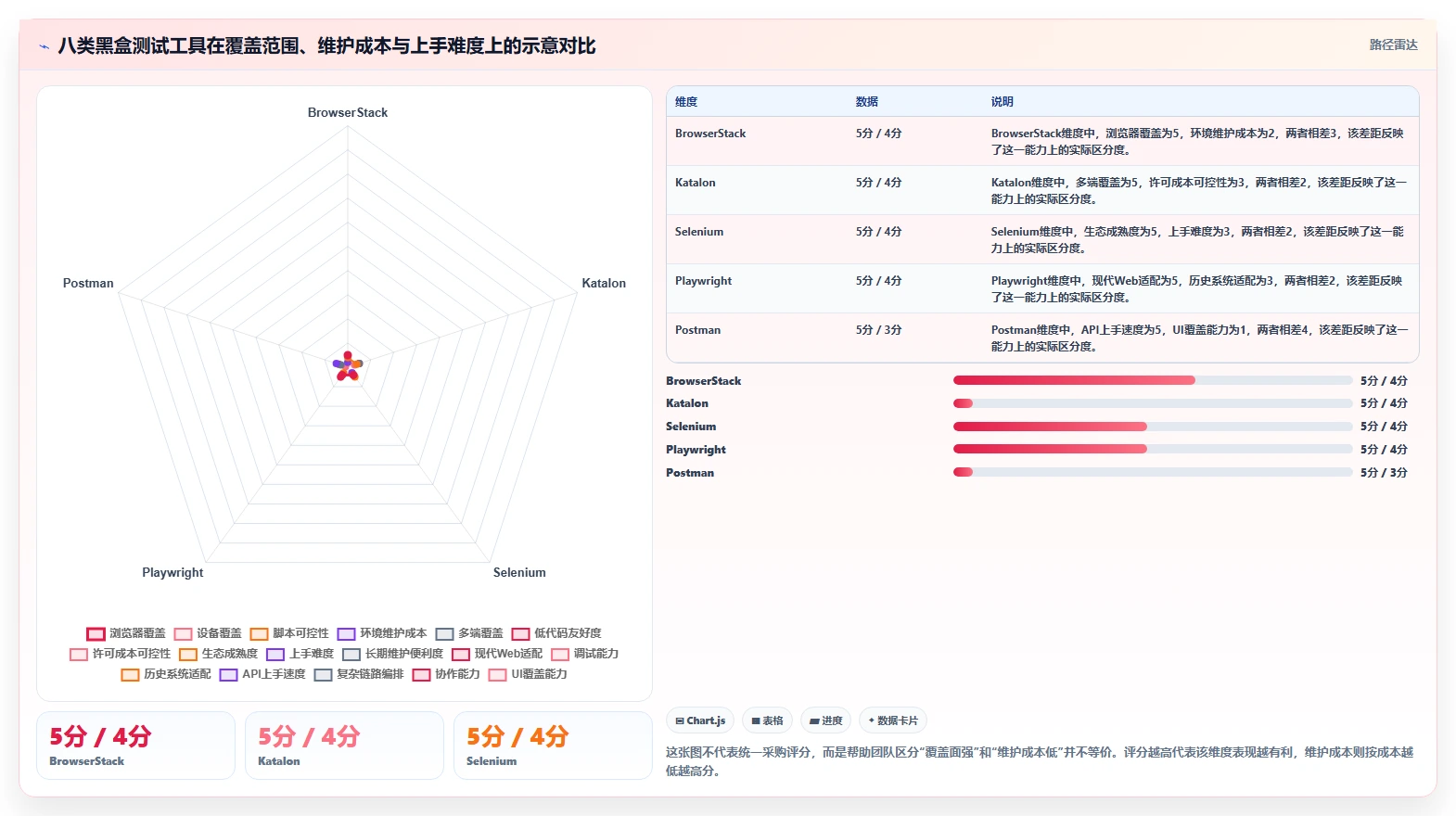Select the 数据卡片 tag chip
This screenshot has width=1456, height=816.
click(x=893, y=720)
